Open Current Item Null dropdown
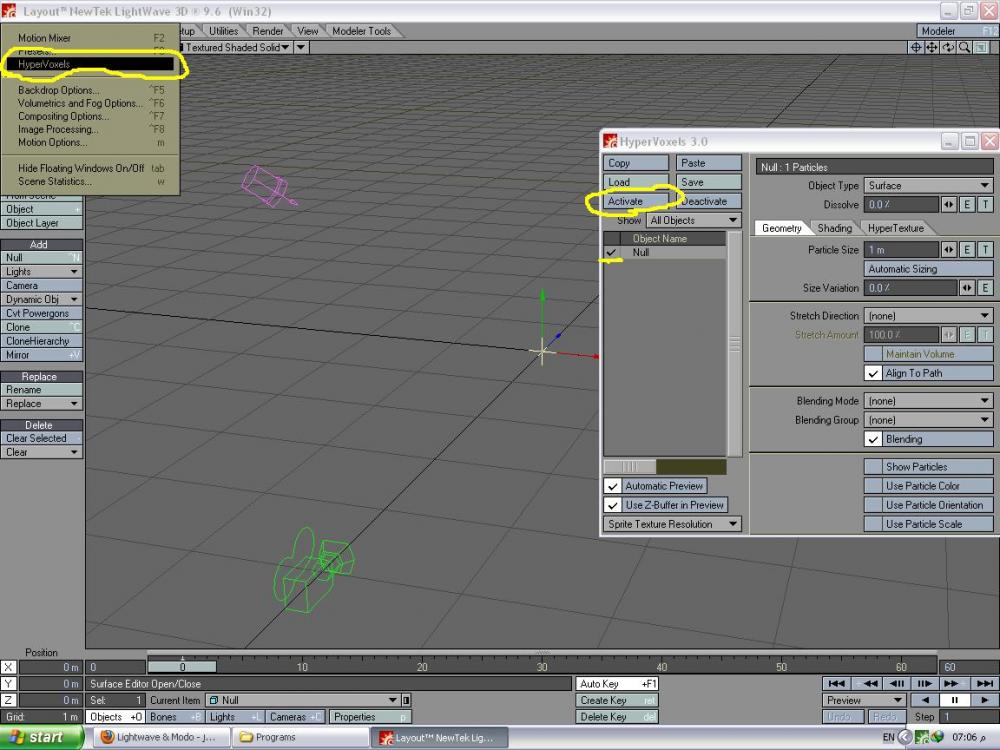The image size is (1000, 750). pyautogui.click(x=303, y=700)
